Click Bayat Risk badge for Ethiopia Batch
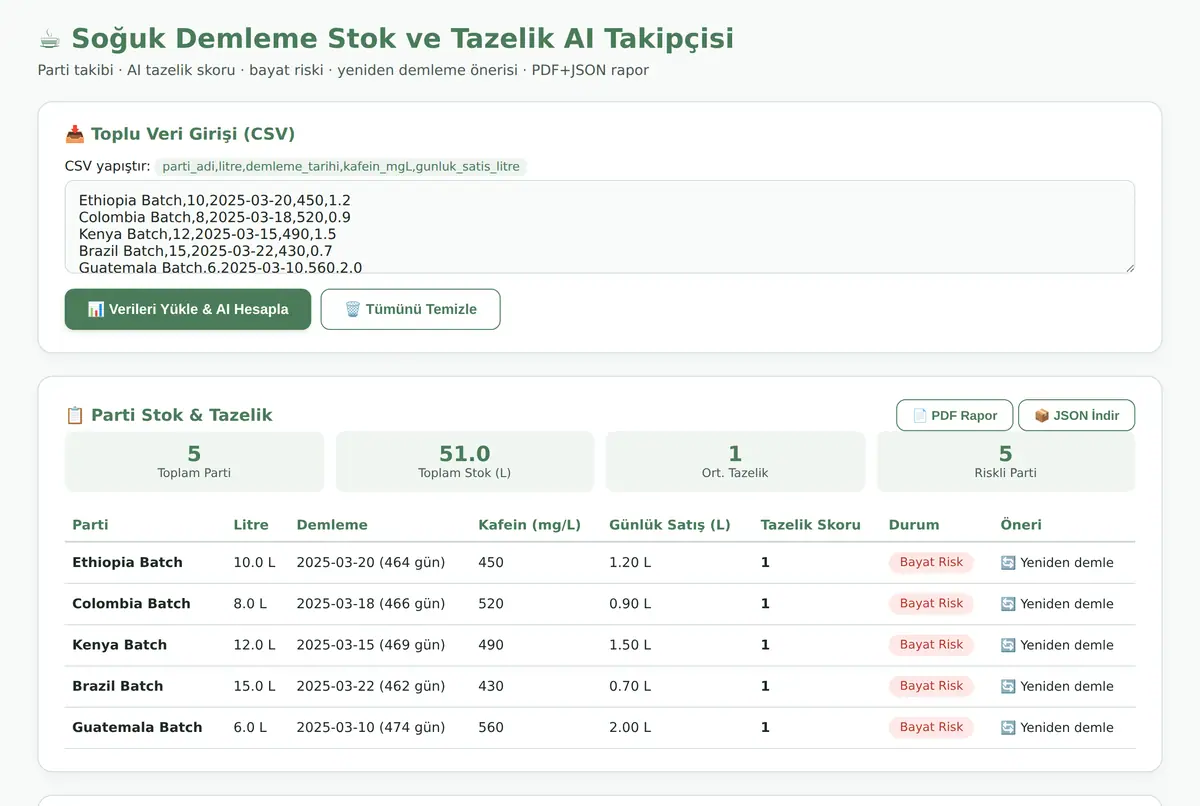This screenshot has width=1200, height=806. tap(931, 562)
